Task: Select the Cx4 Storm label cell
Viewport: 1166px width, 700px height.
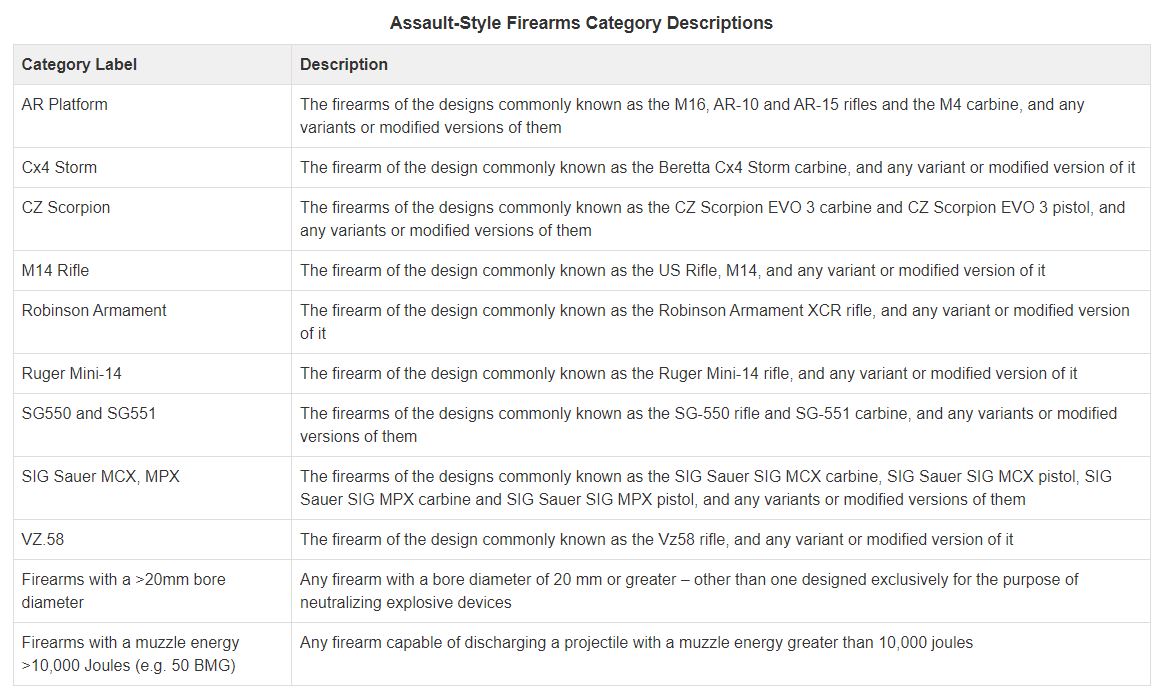Action: click(60, 167)
